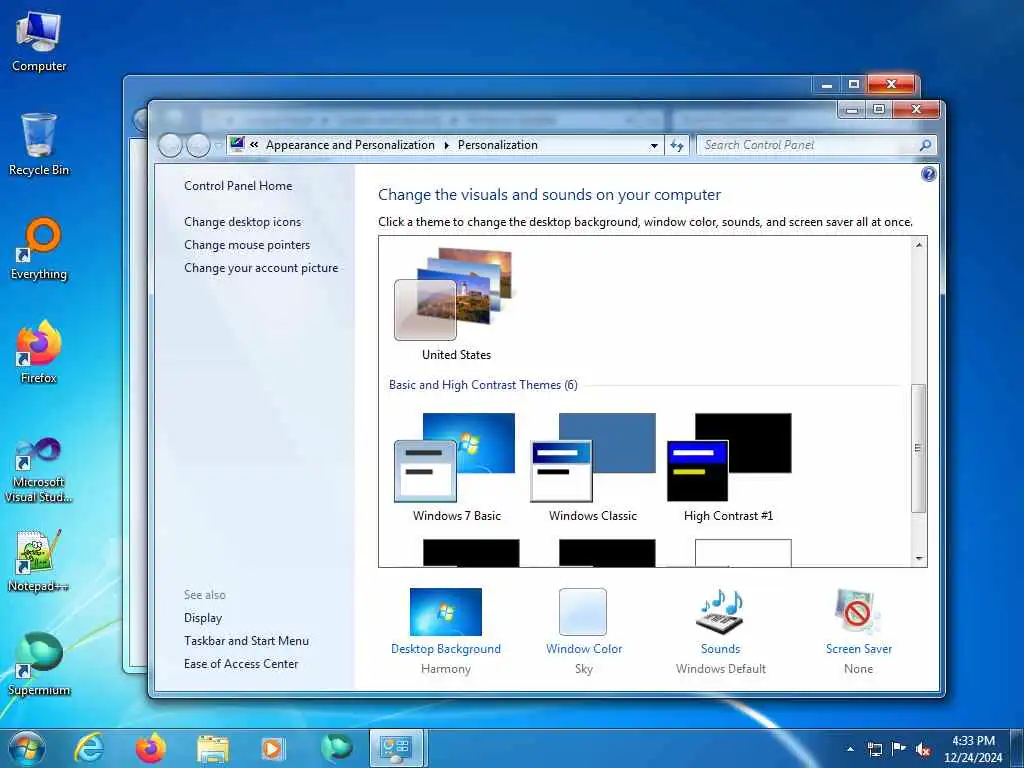Open the address bar history dropdown arrow
The height and width of the screenshot is (768, 1024).
[x=654, y=146]
